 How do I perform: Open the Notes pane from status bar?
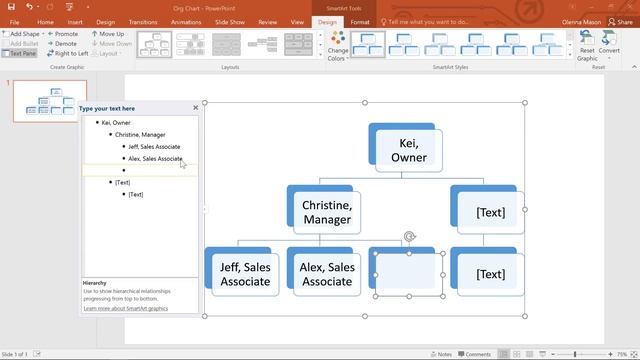[441, 354]
